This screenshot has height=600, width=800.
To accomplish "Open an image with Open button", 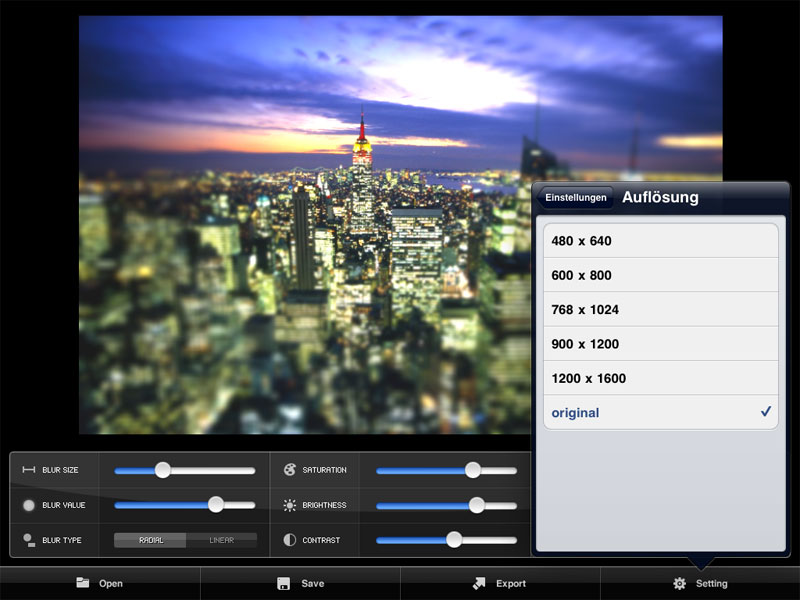I will pos(100,583).
